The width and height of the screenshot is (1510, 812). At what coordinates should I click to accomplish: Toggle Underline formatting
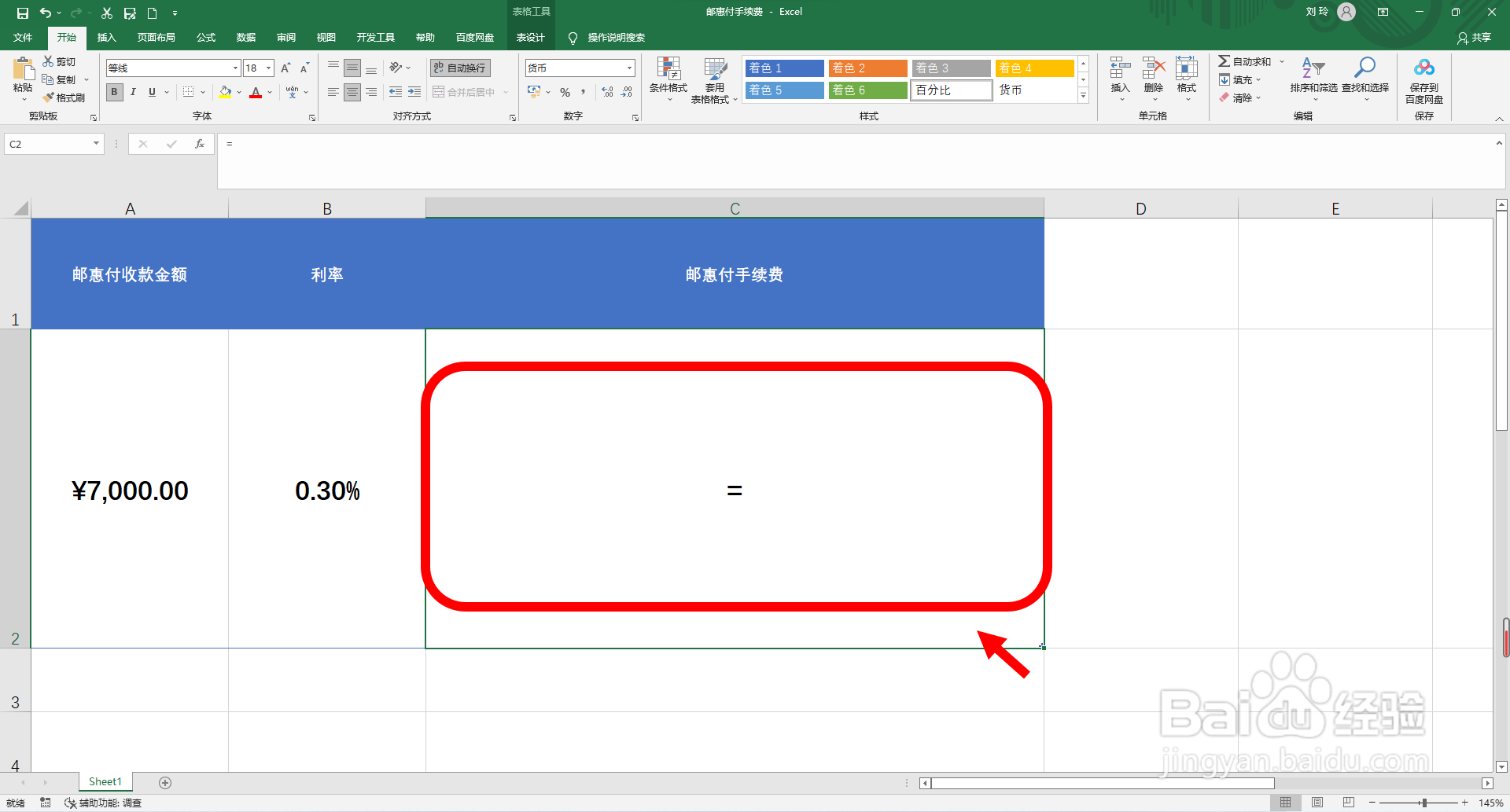click(152, 92)
